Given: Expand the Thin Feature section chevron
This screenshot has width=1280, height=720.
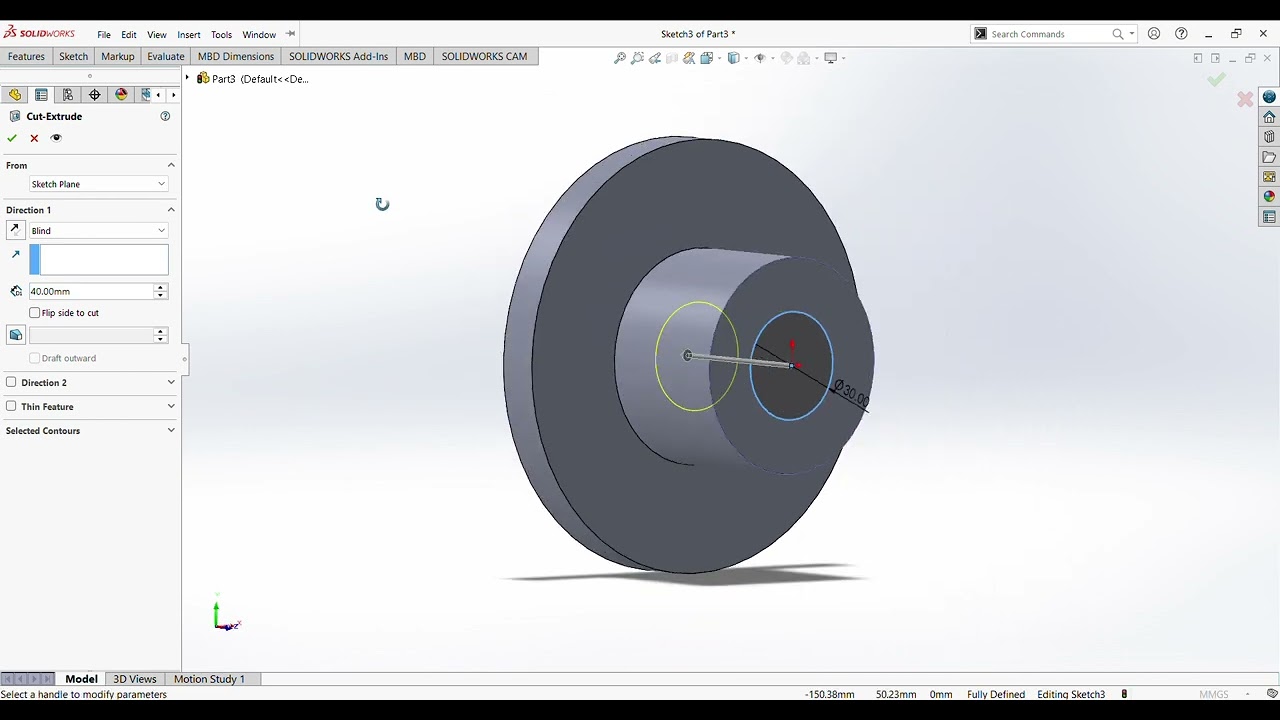Looking at the screenshot, I should [x=171, y=406].
